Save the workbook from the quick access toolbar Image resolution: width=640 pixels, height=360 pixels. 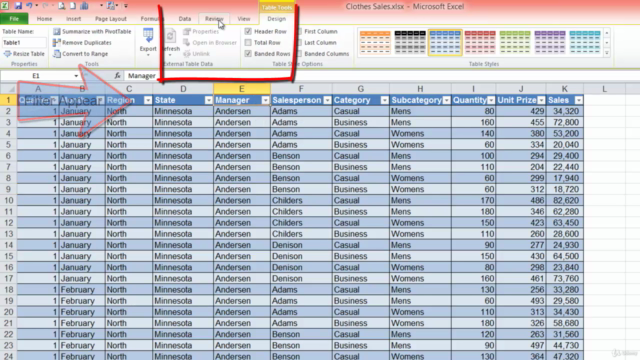18,6
